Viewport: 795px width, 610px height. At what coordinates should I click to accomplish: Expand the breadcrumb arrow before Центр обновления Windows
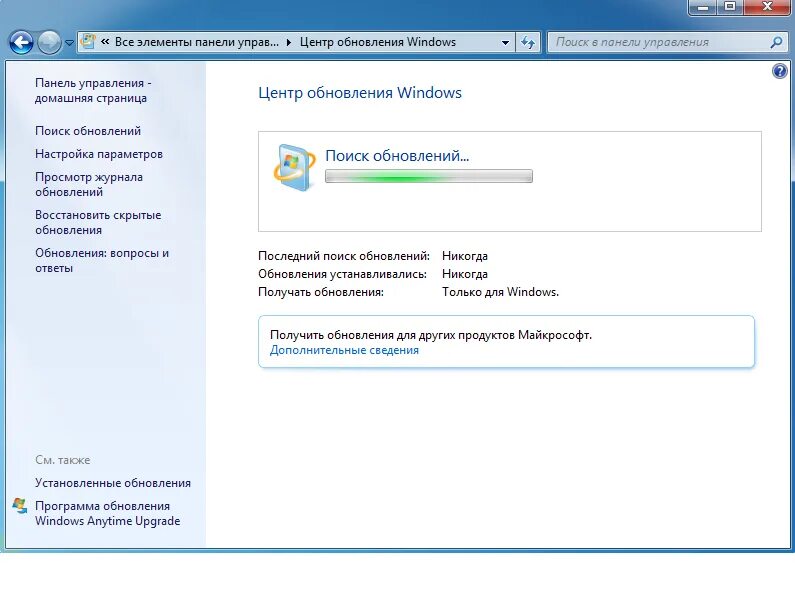289,43
